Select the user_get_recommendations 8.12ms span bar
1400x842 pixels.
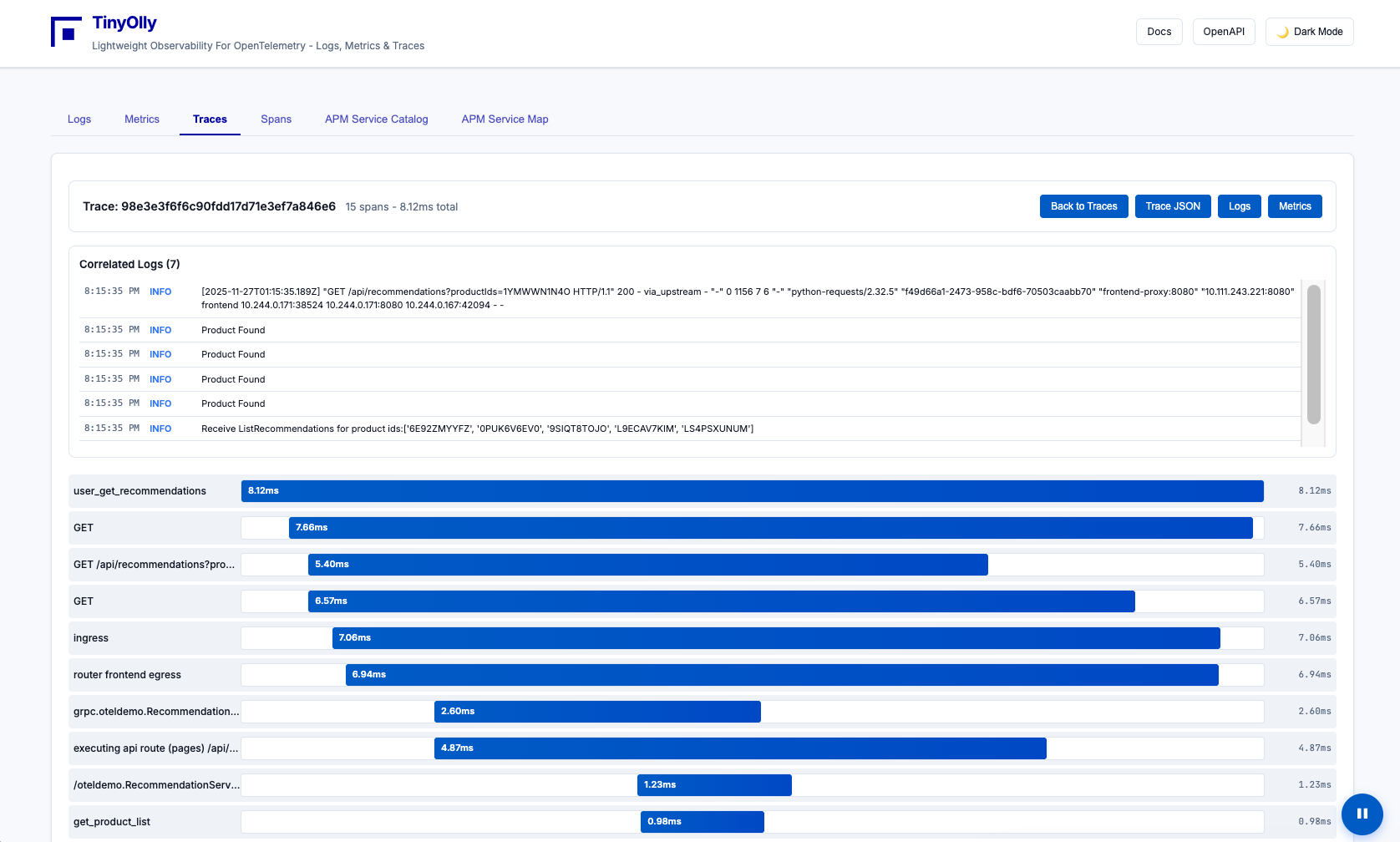click(x=752, y=491)
